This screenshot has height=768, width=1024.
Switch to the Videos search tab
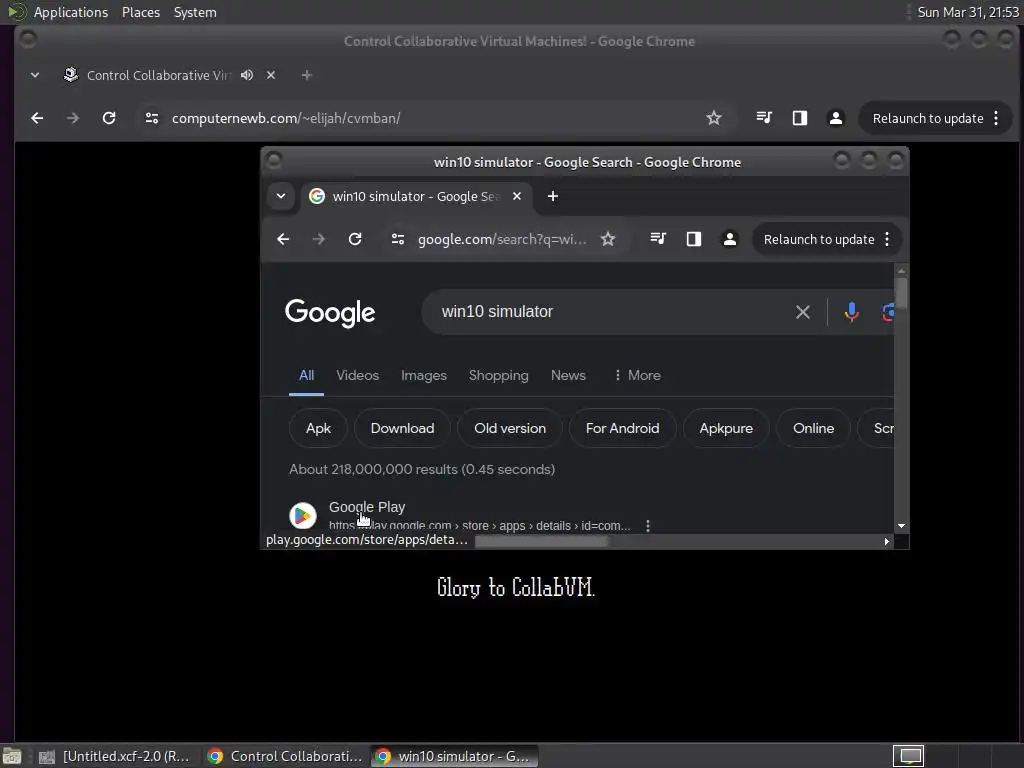point(357,376)
